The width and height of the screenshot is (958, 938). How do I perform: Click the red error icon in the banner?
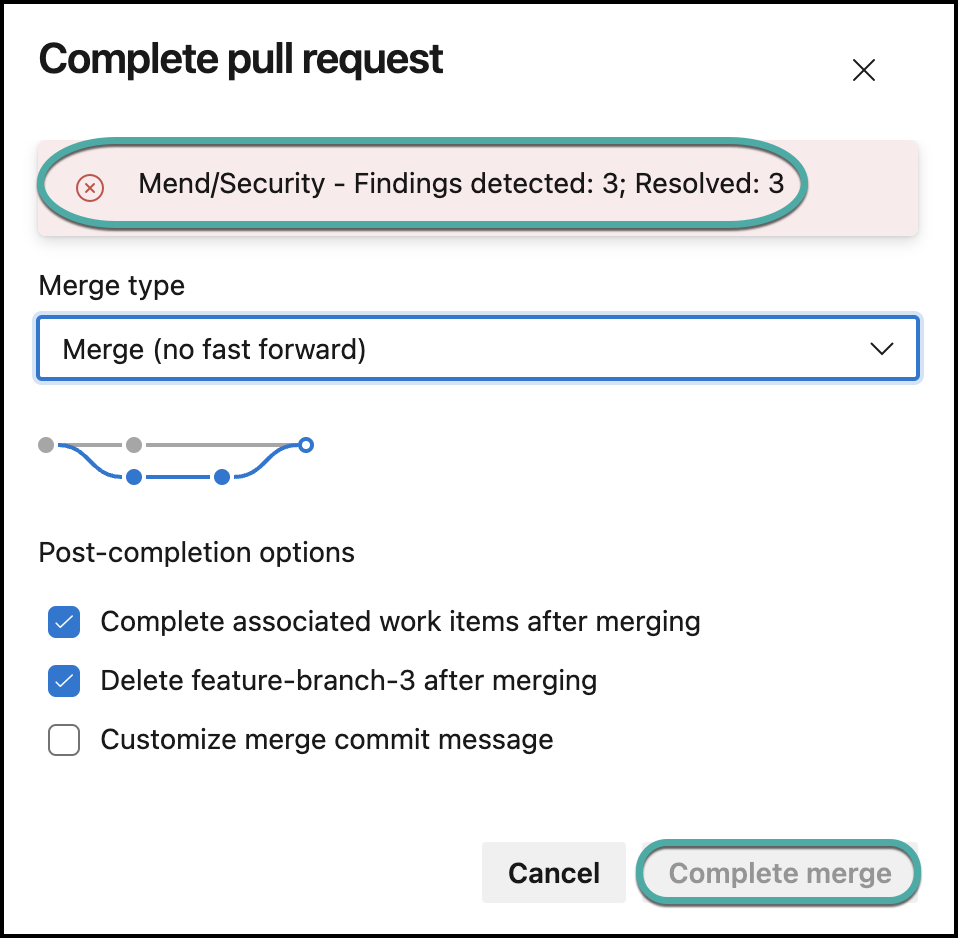[x=90, y=186]
